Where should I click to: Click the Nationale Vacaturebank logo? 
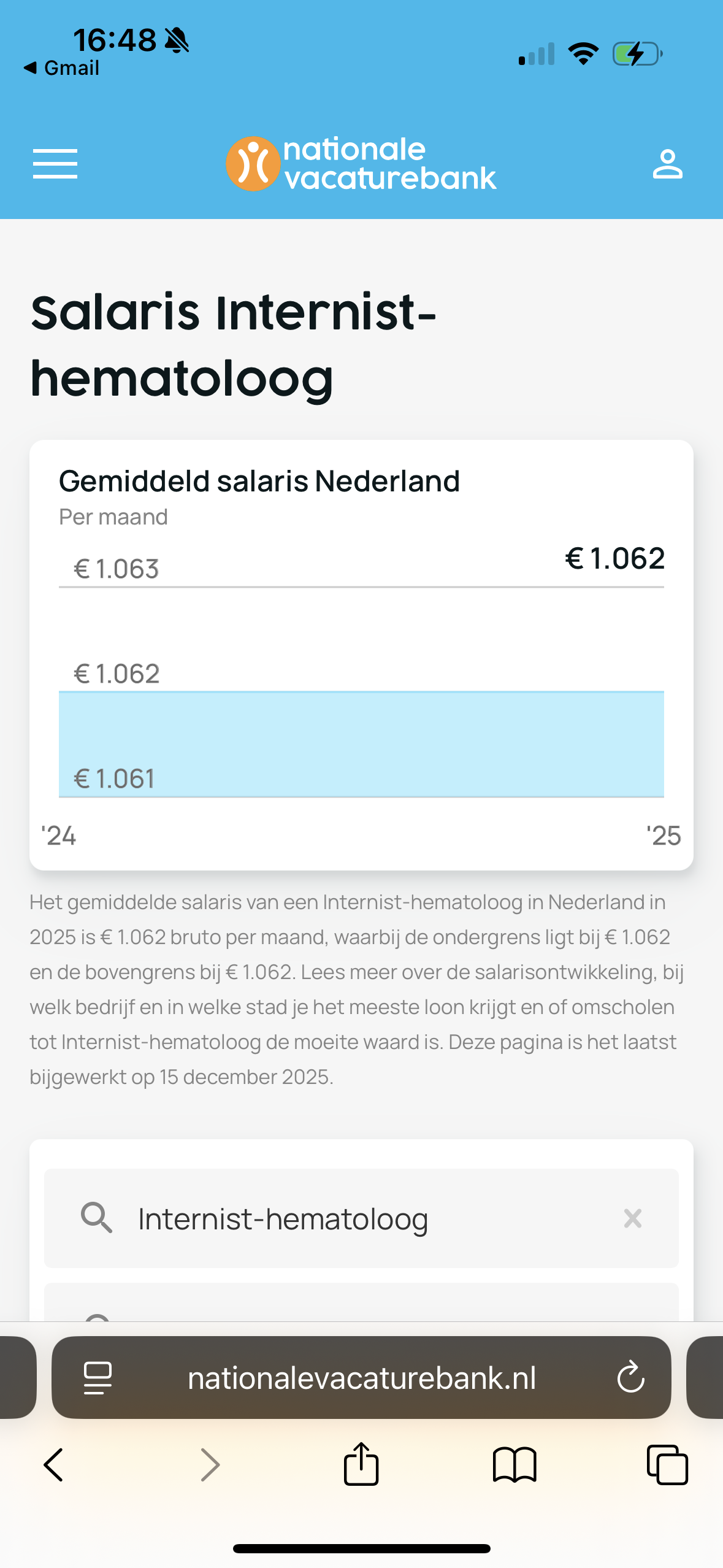361,164
